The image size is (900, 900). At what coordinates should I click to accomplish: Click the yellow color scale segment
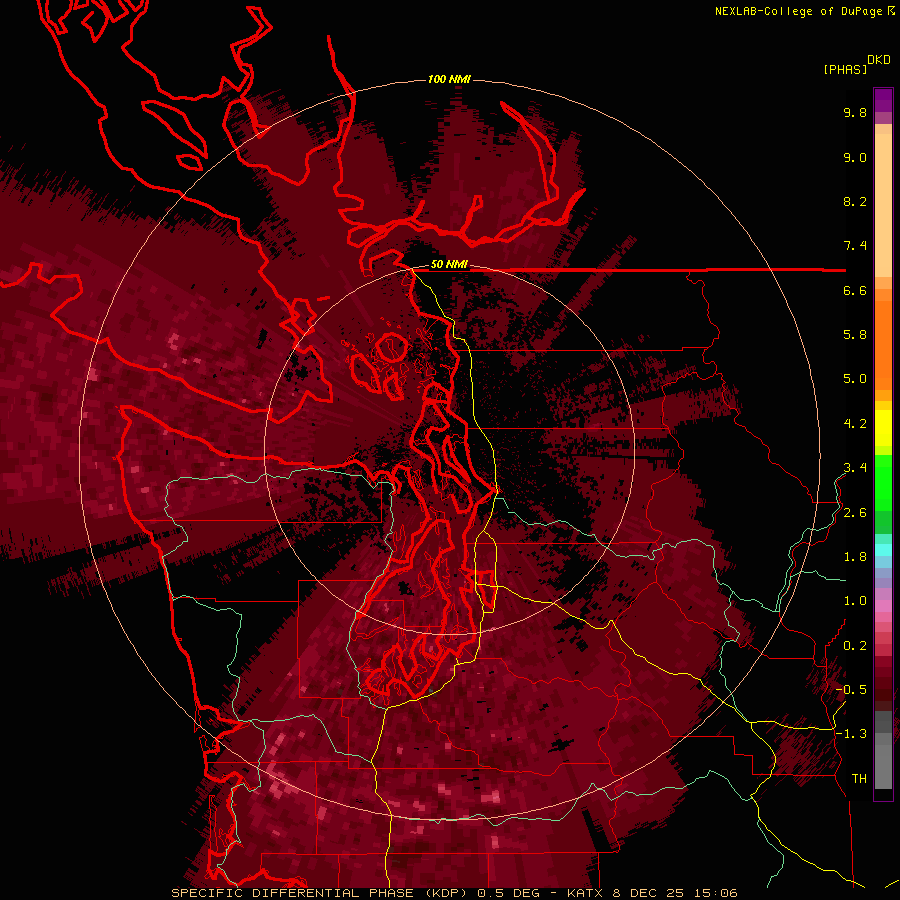883,428
